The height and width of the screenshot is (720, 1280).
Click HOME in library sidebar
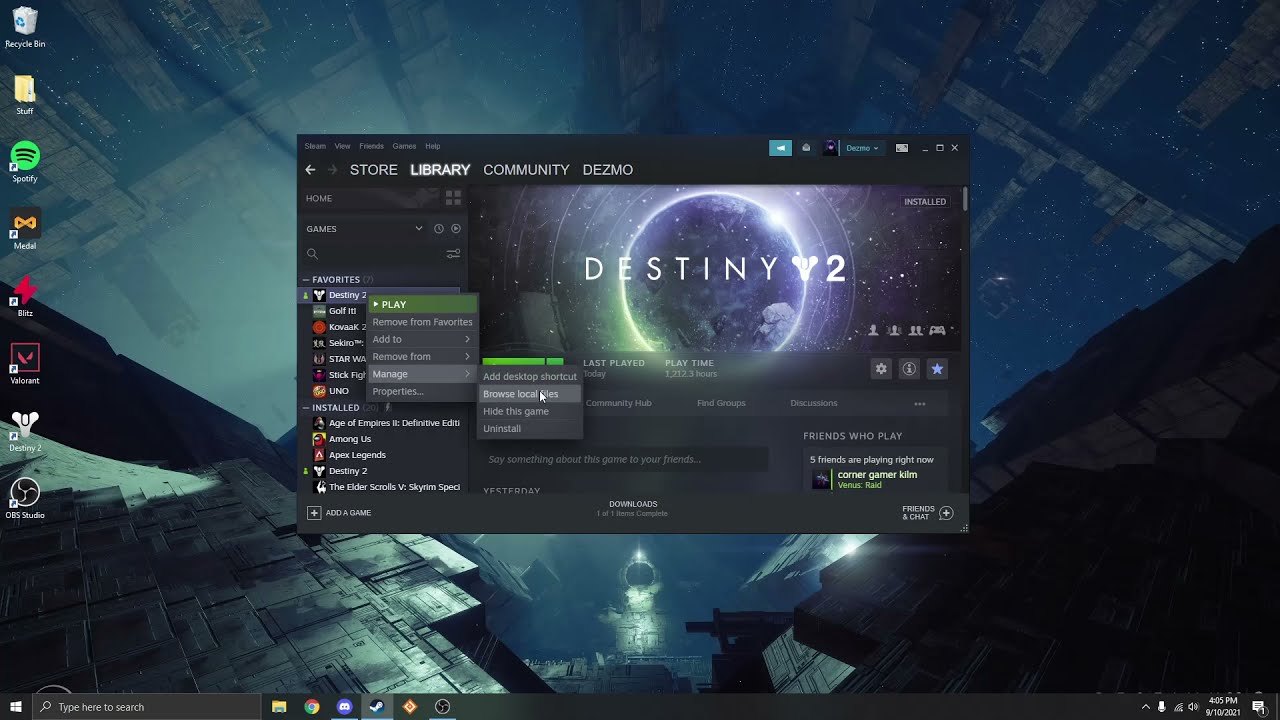tap(319, 198)
